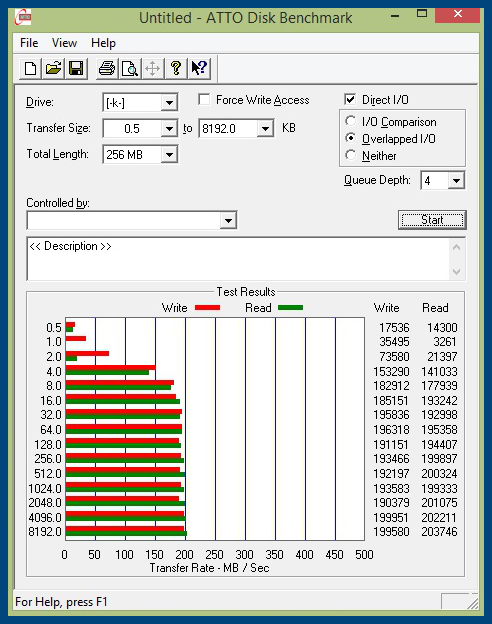The height and width of the screenshot is (624, 492).
Task: Click the New document toolbar icon
Action: pyautogui.click(x=30, y=68)
